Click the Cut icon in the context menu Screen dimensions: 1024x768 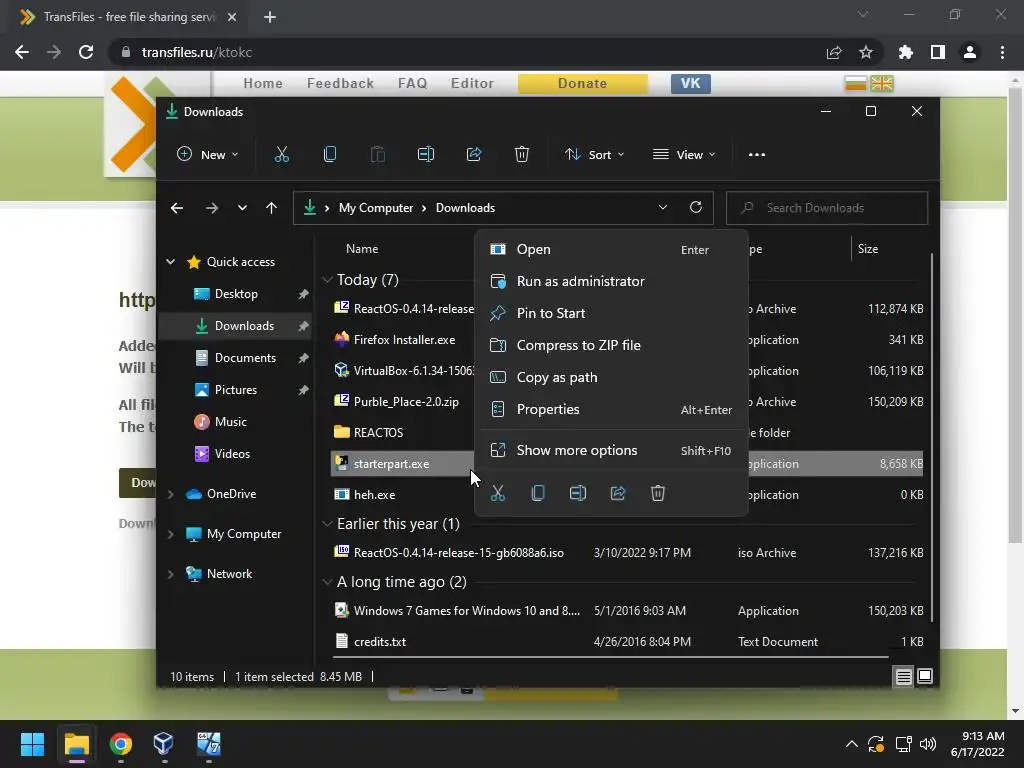(x=498, y=493)
